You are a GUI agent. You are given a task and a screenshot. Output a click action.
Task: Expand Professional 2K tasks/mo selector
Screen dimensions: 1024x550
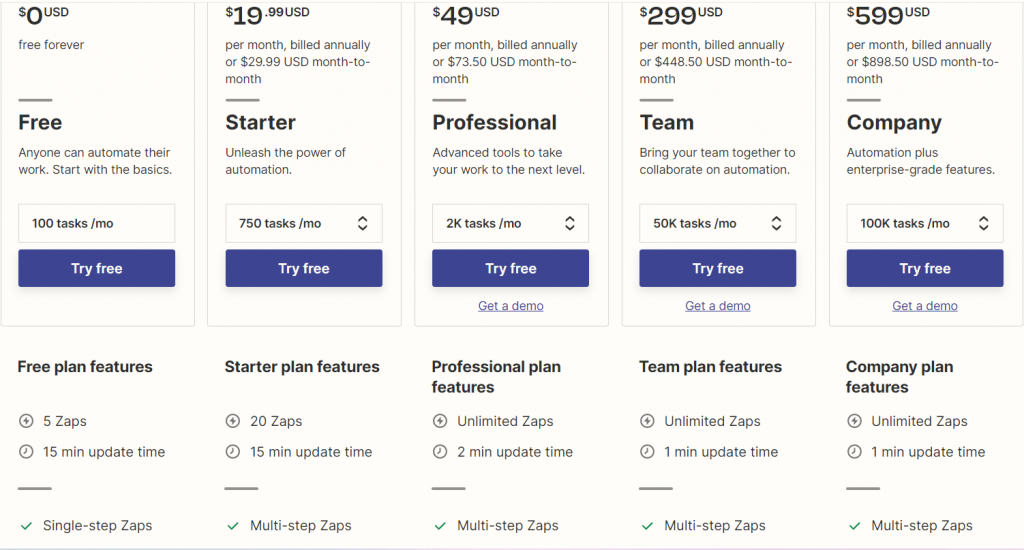[510, 223]
